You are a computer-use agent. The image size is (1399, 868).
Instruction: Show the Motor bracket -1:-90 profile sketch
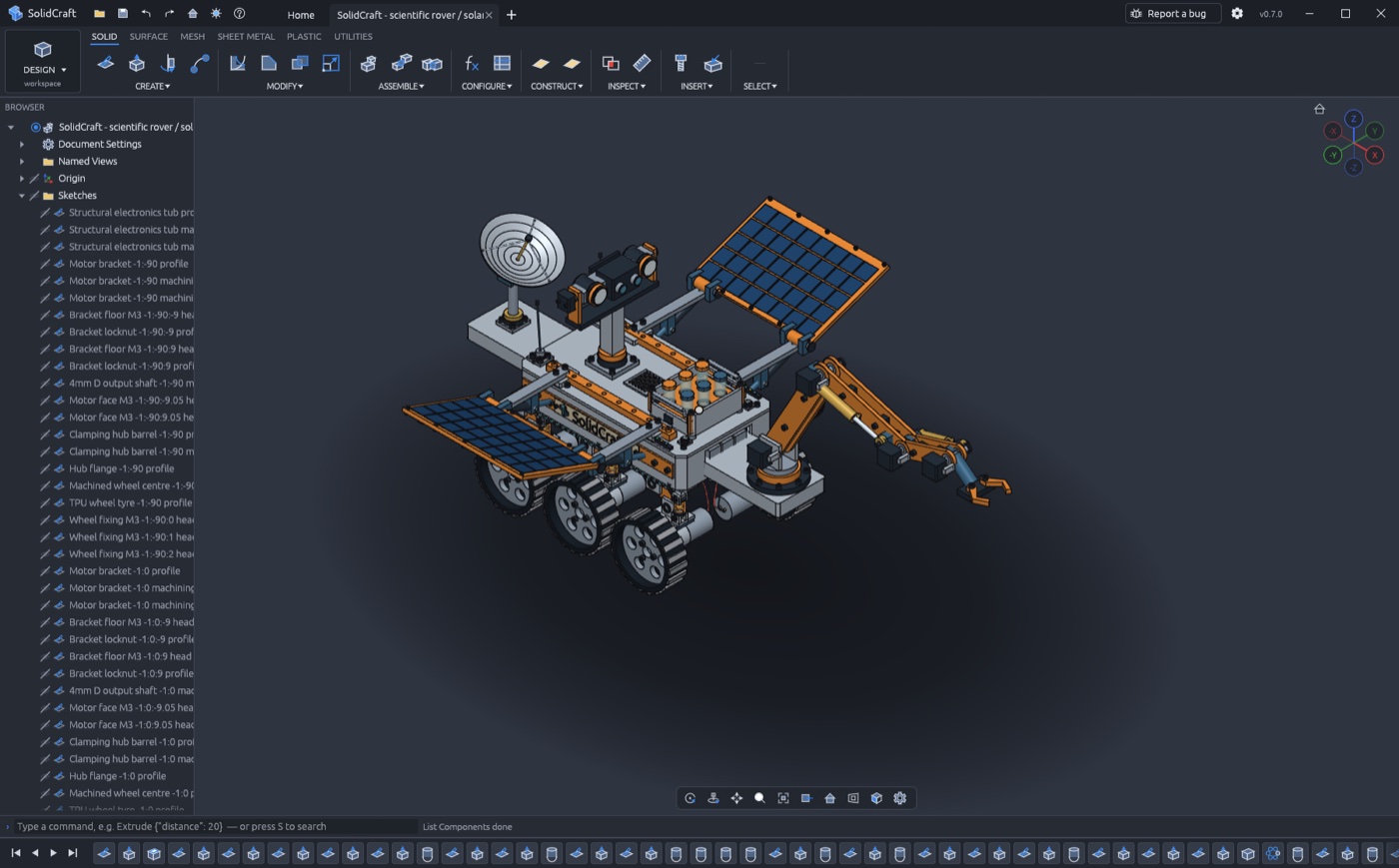(x=45, y=264)
